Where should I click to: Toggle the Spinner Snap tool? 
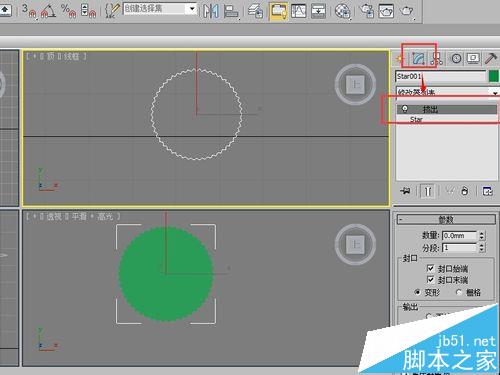pos(88,10)
